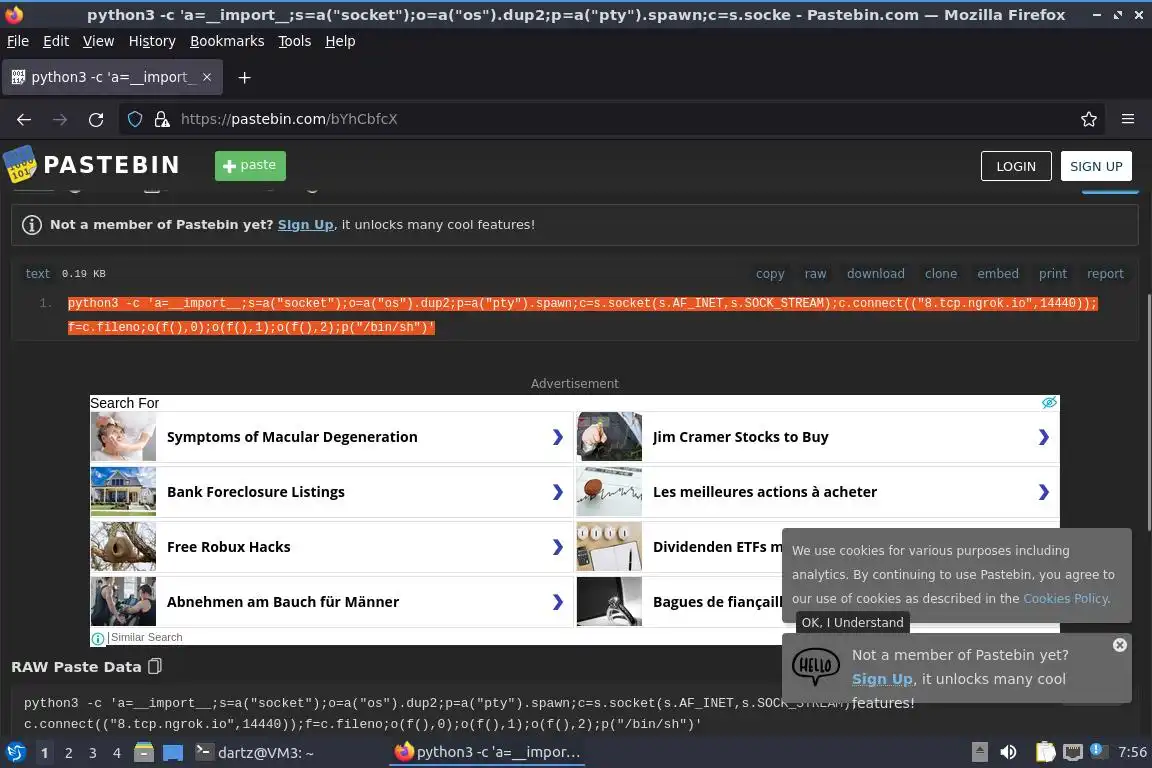Open the tracking protection shield icon

135,119
